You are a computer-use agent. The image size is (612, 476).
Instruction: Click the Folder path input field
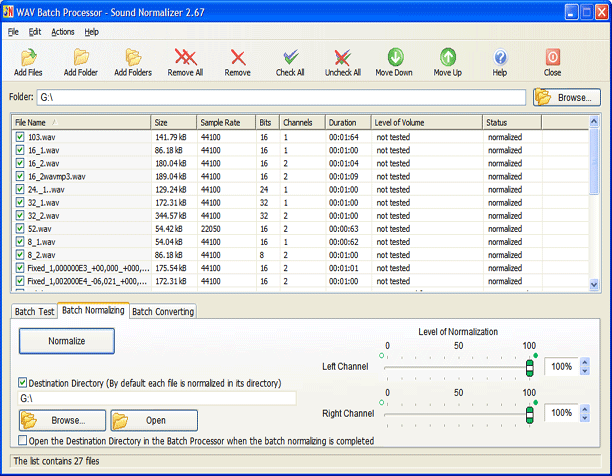coord(281,97)
